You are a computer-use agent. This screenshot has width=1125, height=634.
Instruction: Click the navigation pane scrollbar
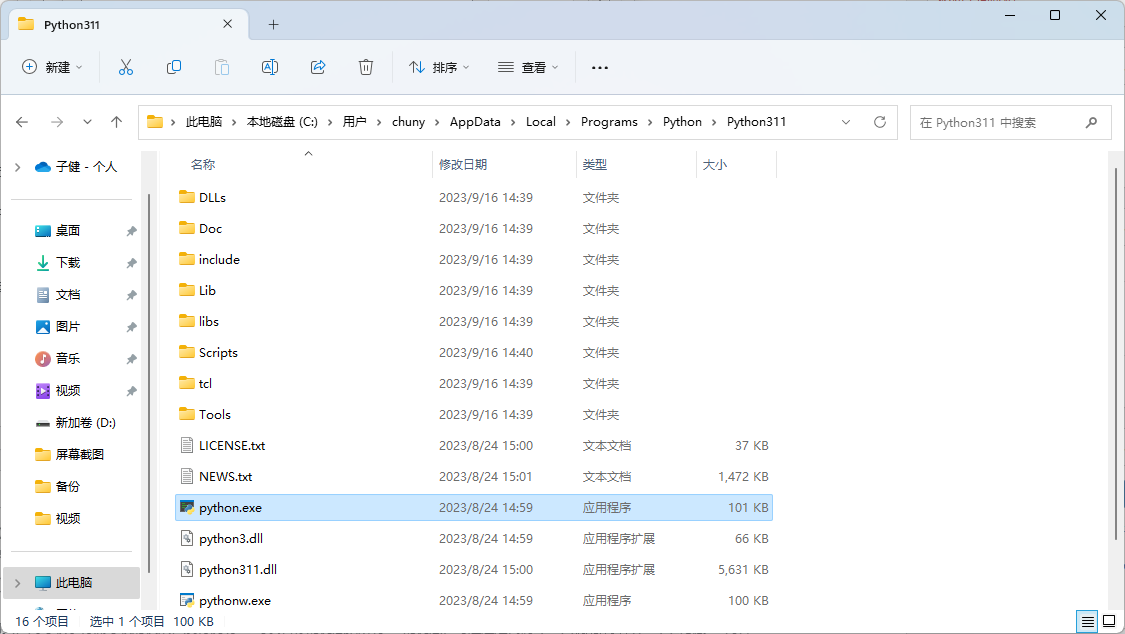point(149,383)
